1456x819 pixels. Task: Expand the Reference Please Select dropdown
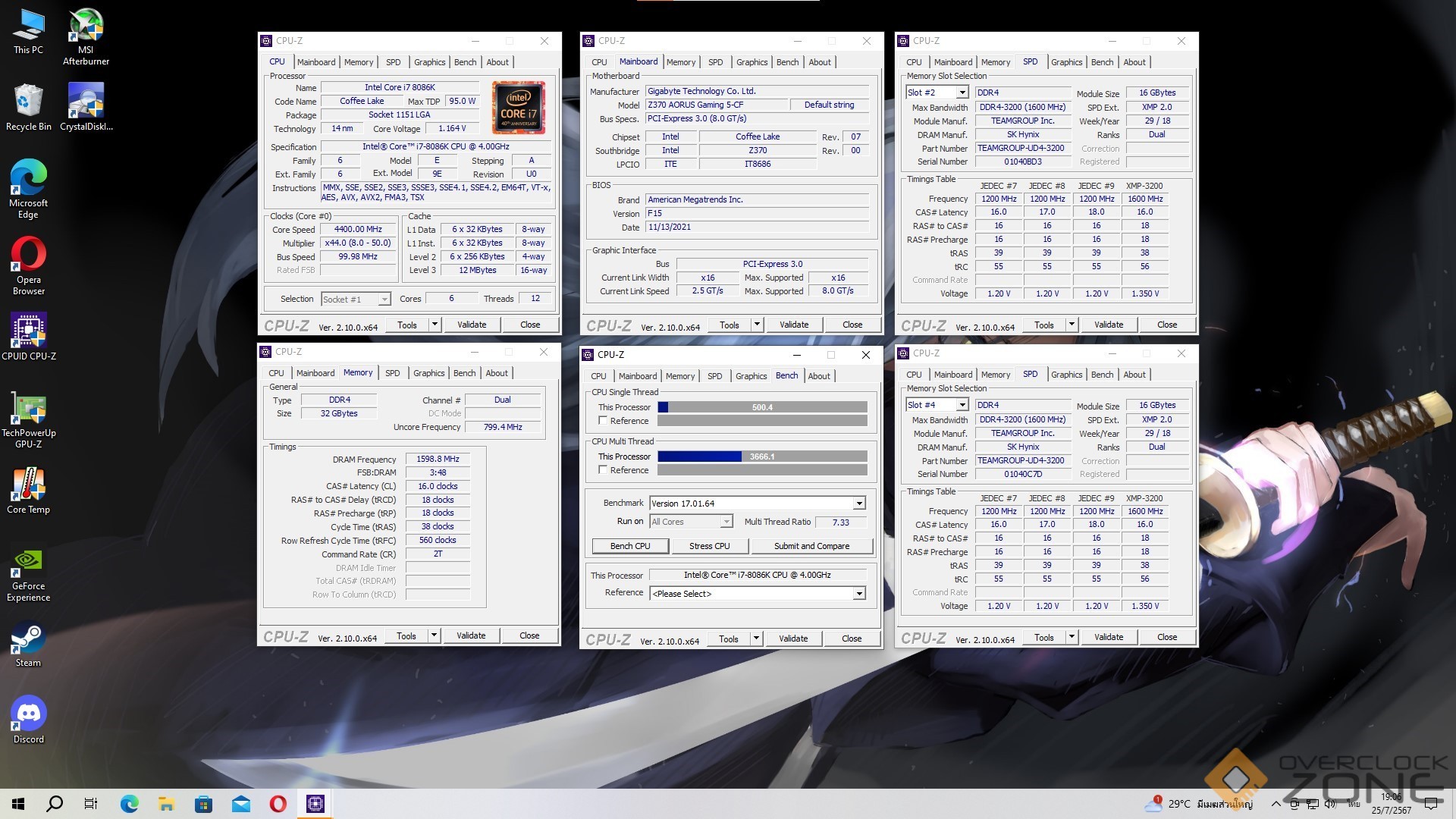(x=858, y=594)
